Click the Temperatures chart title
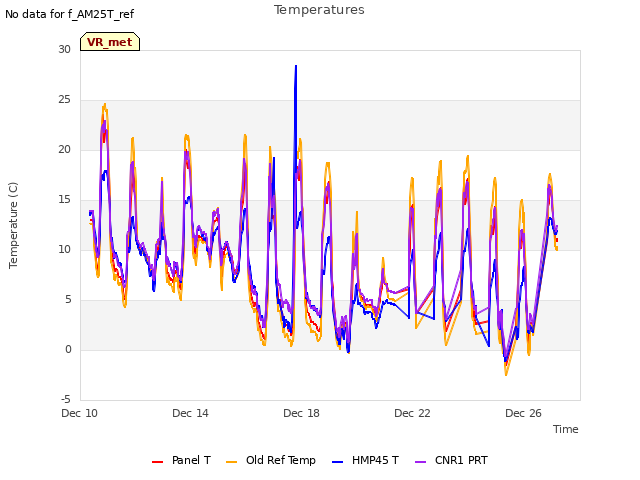The width and height of the screenshot is (640, 480). point(319,10)
